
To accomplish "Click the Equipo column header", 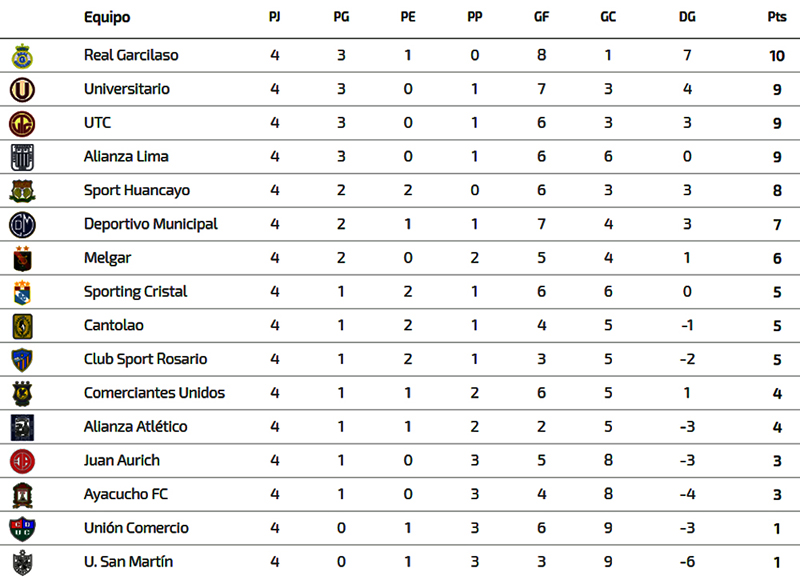I will coord(107,18).
